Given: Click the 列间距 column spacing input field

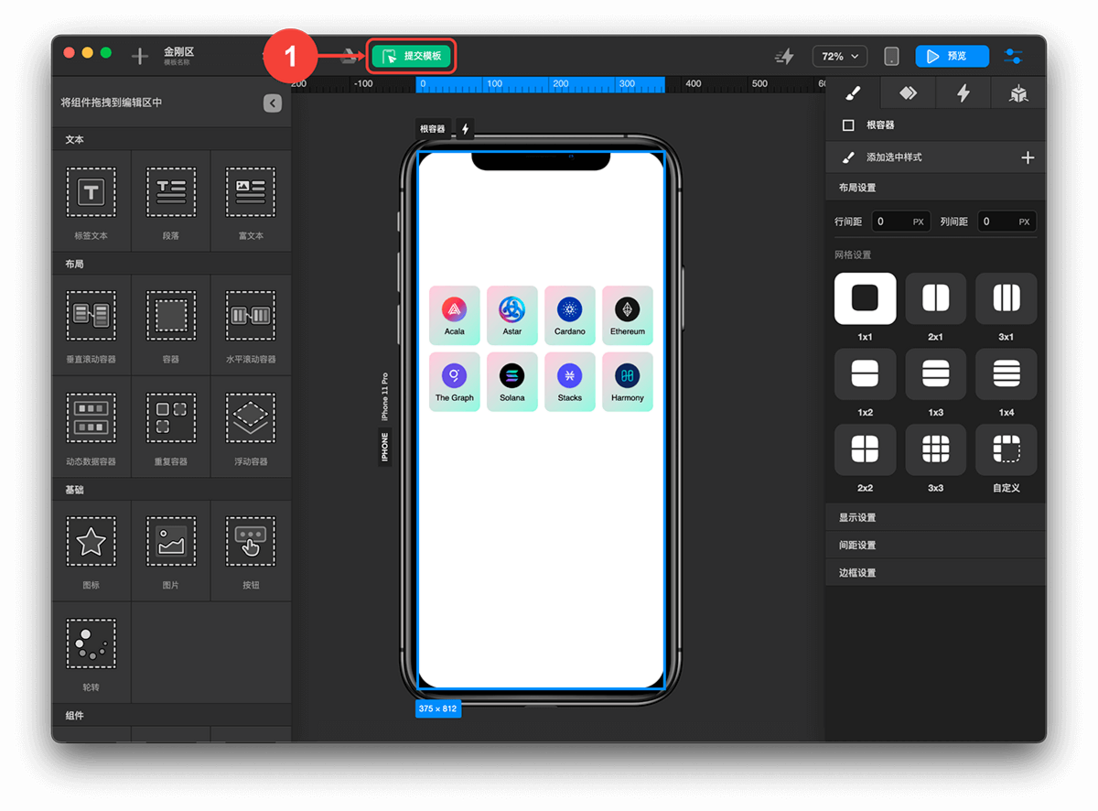Looking at the screenshot, I should click(1006, 221).
